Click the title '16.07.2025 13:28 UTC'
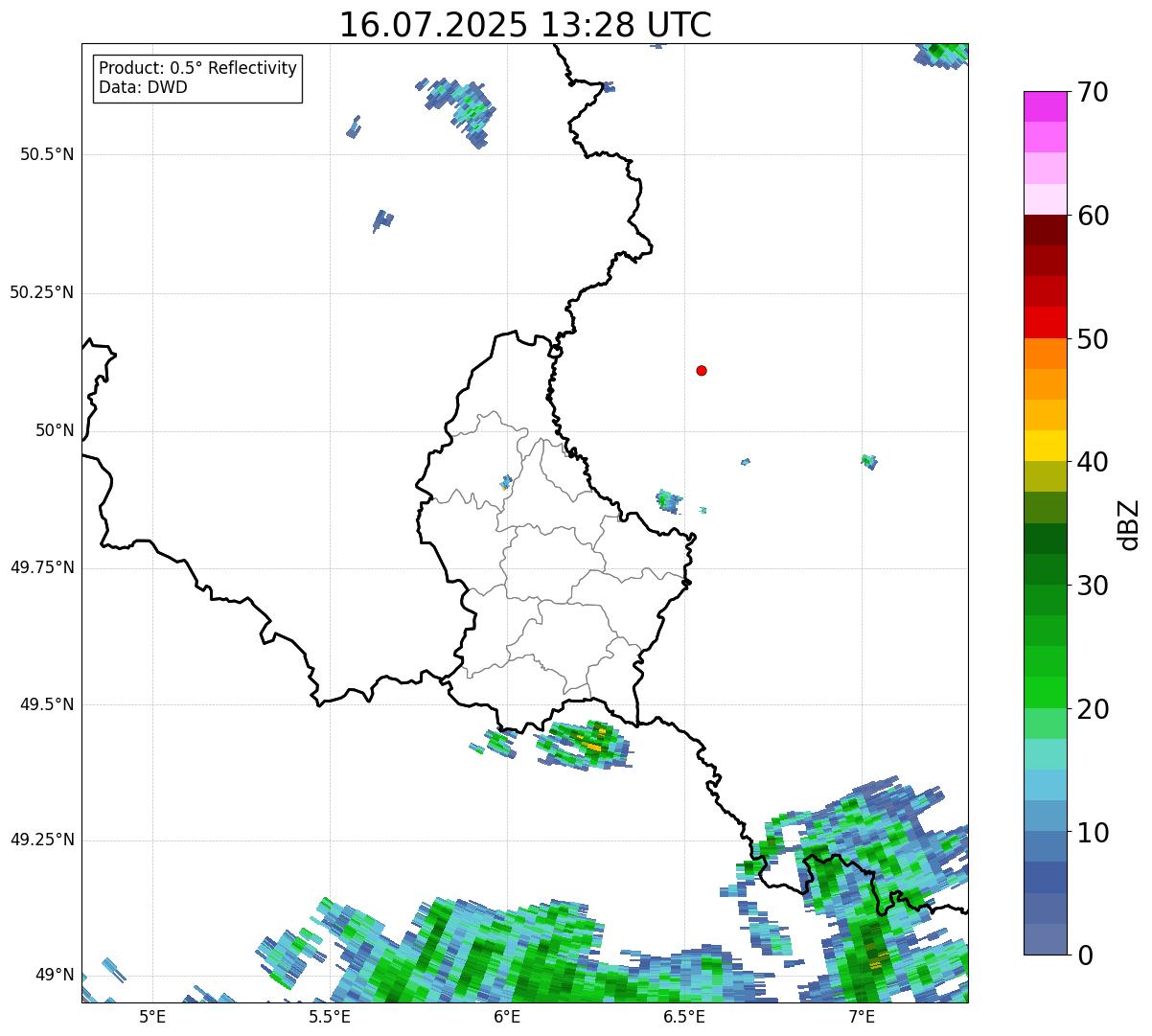 pyautogui.click(x=525, y=25)
